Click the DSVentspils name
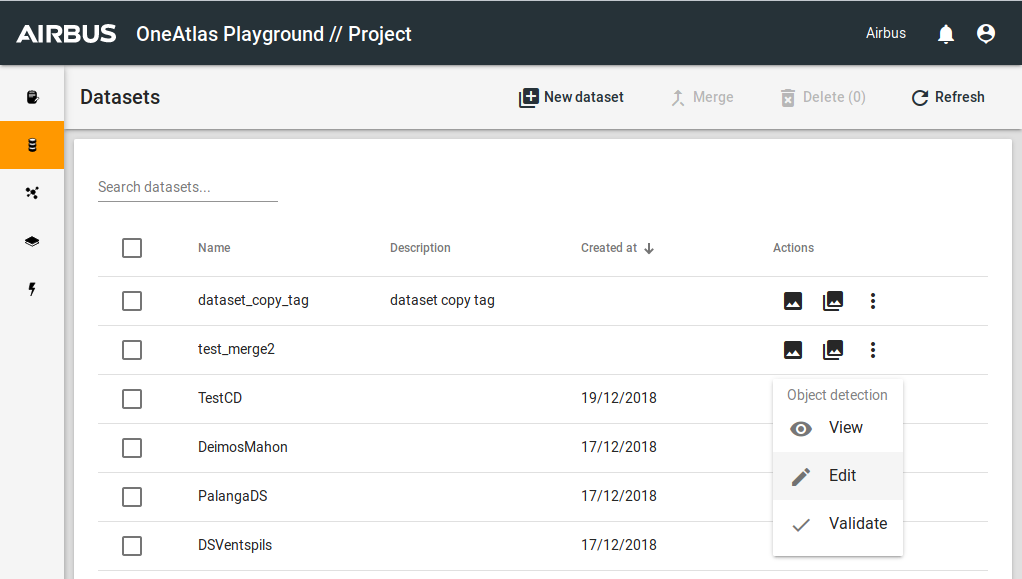Viewport: 1022px width, 579px height. point(235,545)
